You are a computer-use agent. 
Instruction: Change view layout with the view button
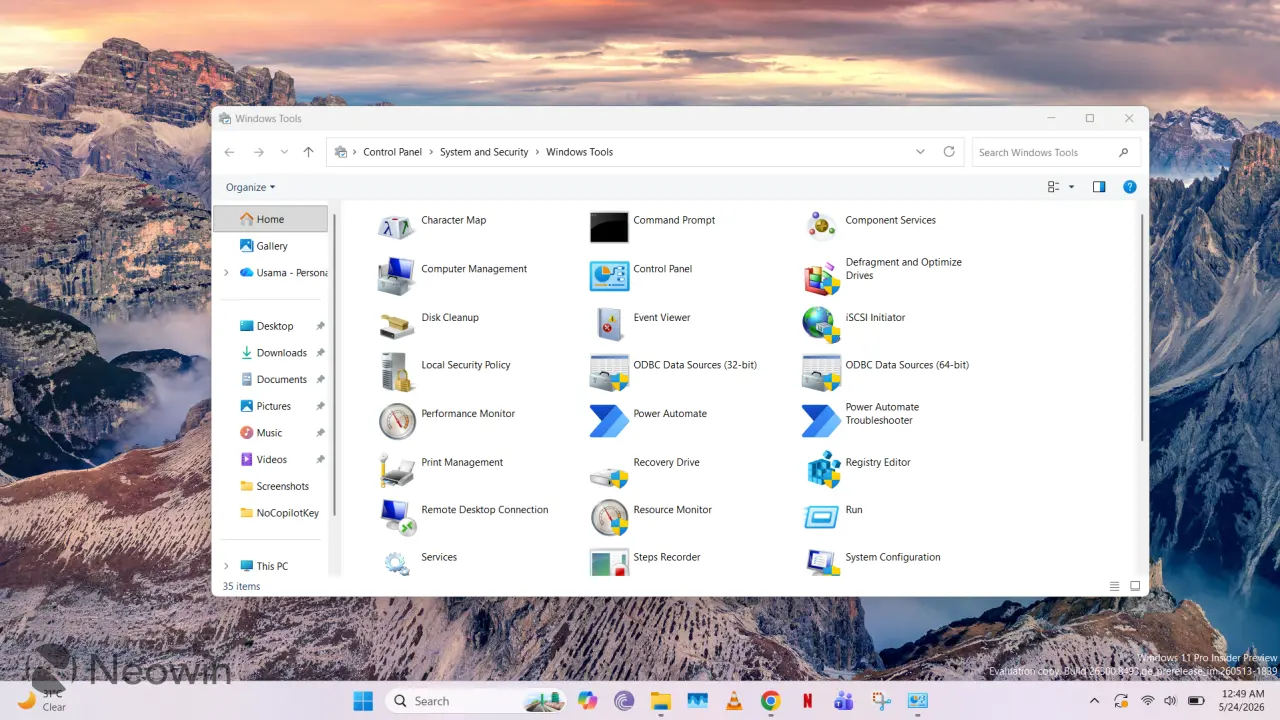[x=1053, y=187]
